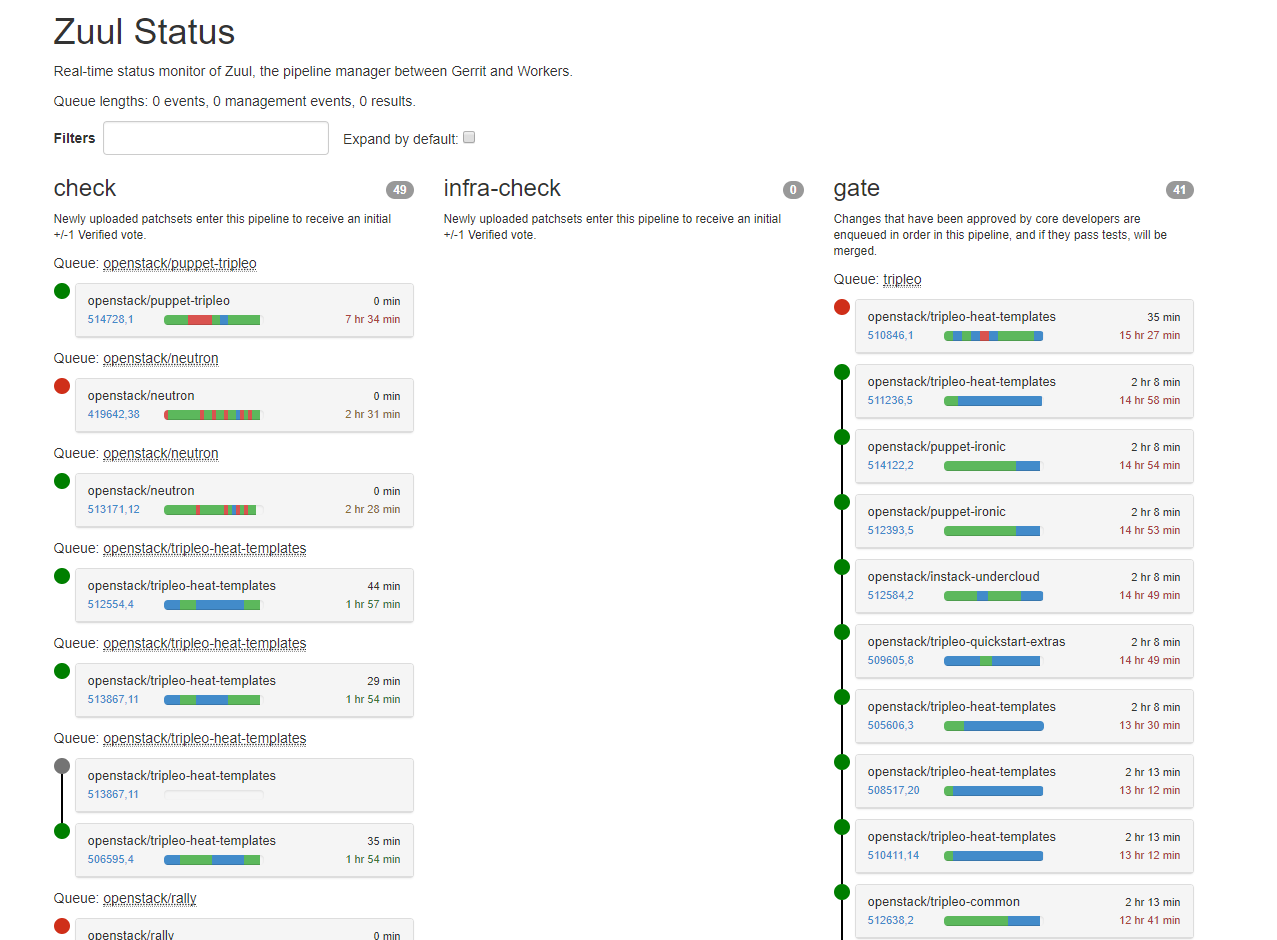Open change link 512638,2
This screenshot has width=1277, height=940.
pos(890,920)
